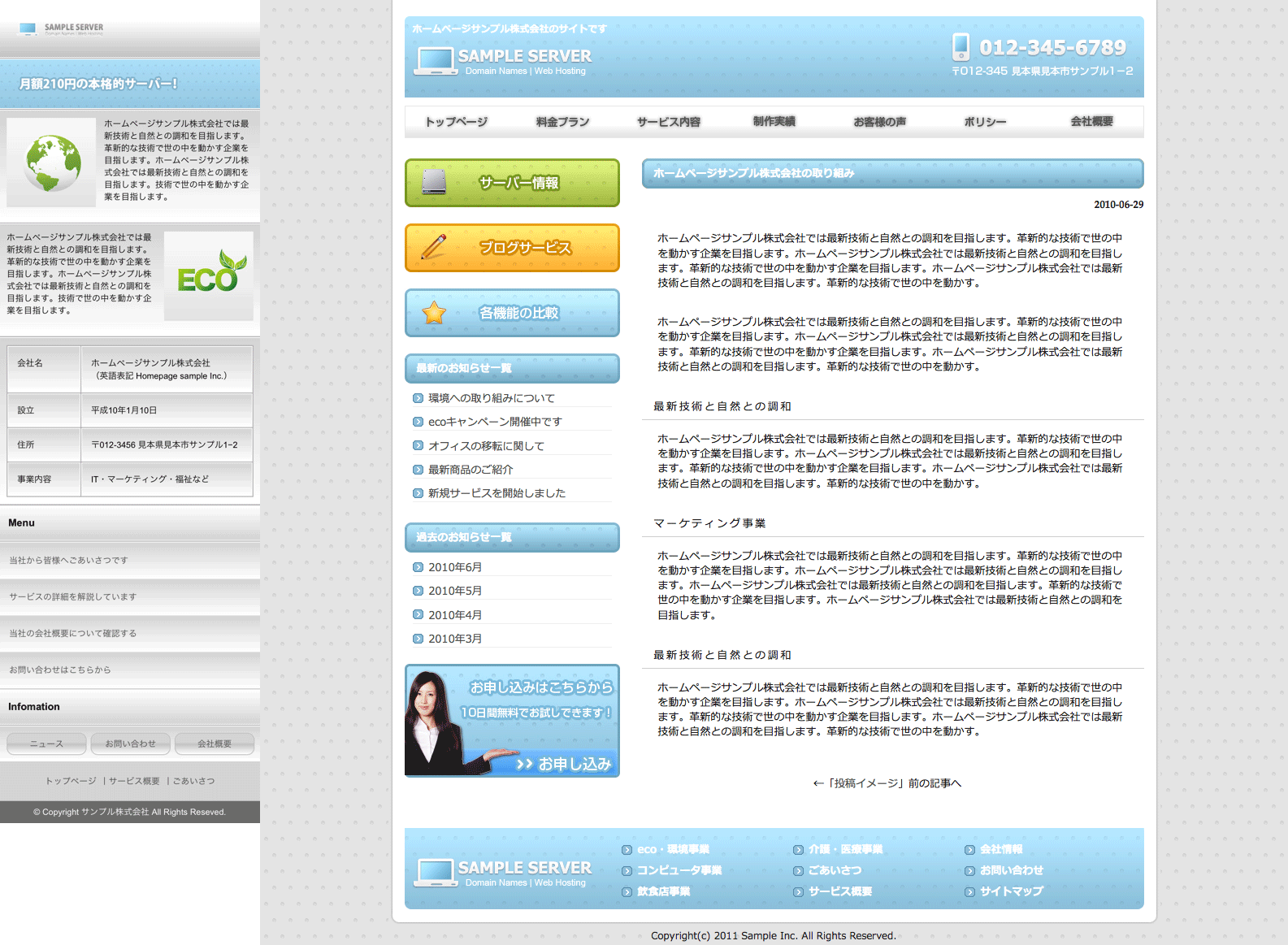The image size is (1288, 945).
Task: Open the 2010年6月 archive link
Action: [455, 567]
